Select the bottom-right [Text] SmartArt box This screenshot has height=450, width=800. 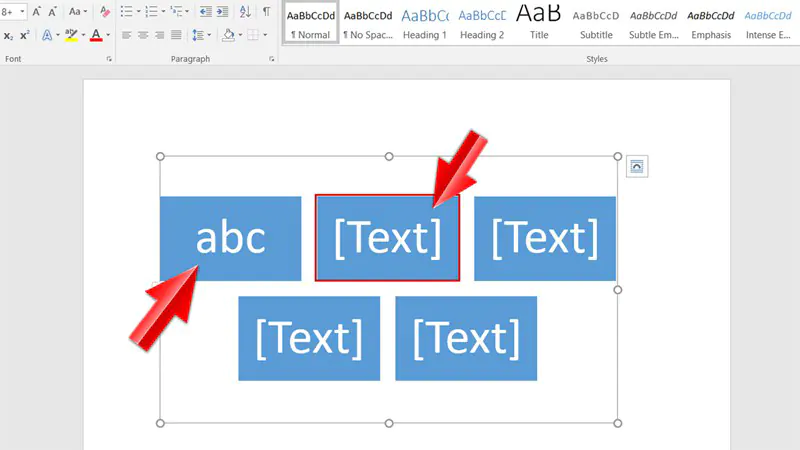coord(466,338)
